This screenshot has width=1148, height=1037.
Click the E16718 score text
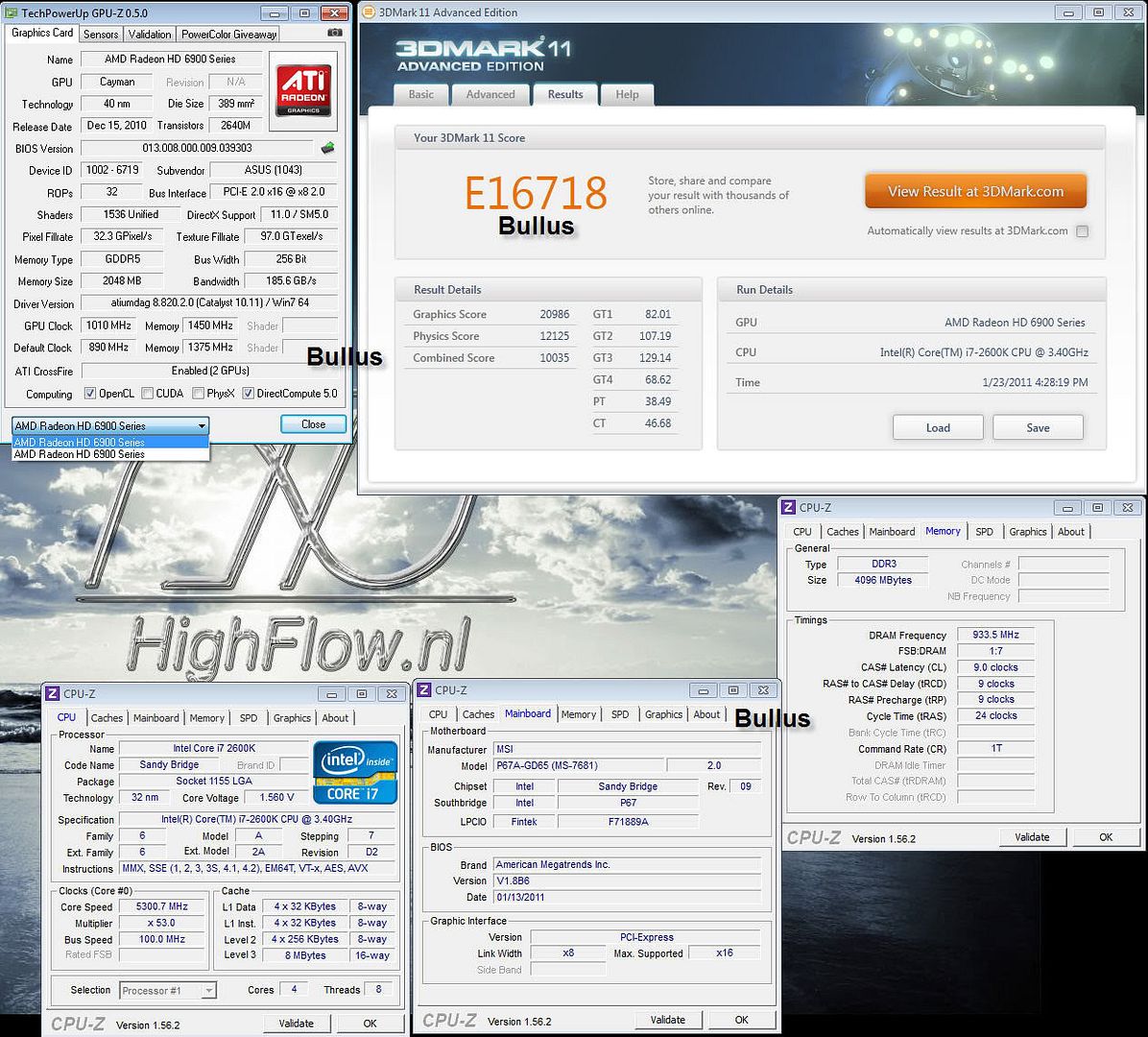pos(536,193)
